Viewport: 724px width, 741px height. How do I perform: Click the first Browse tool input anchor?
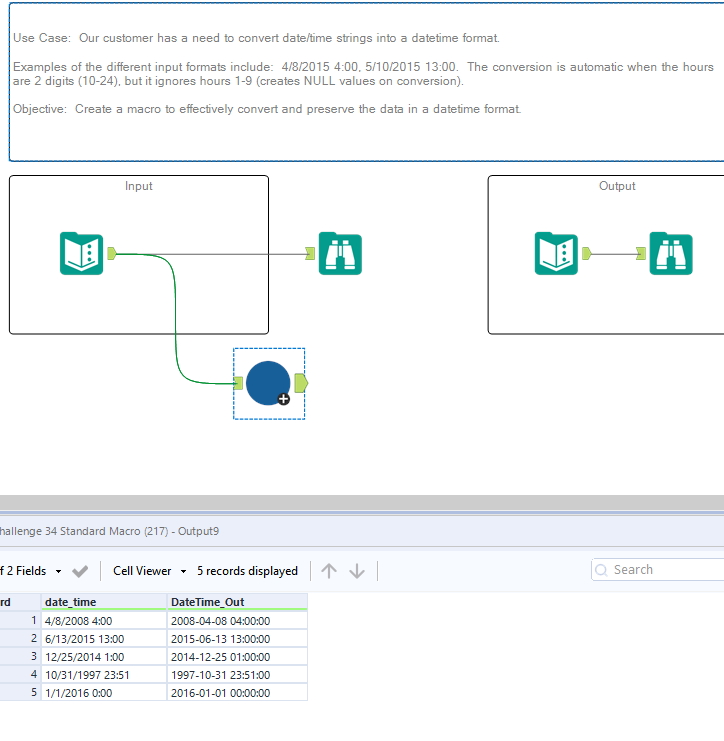pyautogui.click(x=310, y=254)
